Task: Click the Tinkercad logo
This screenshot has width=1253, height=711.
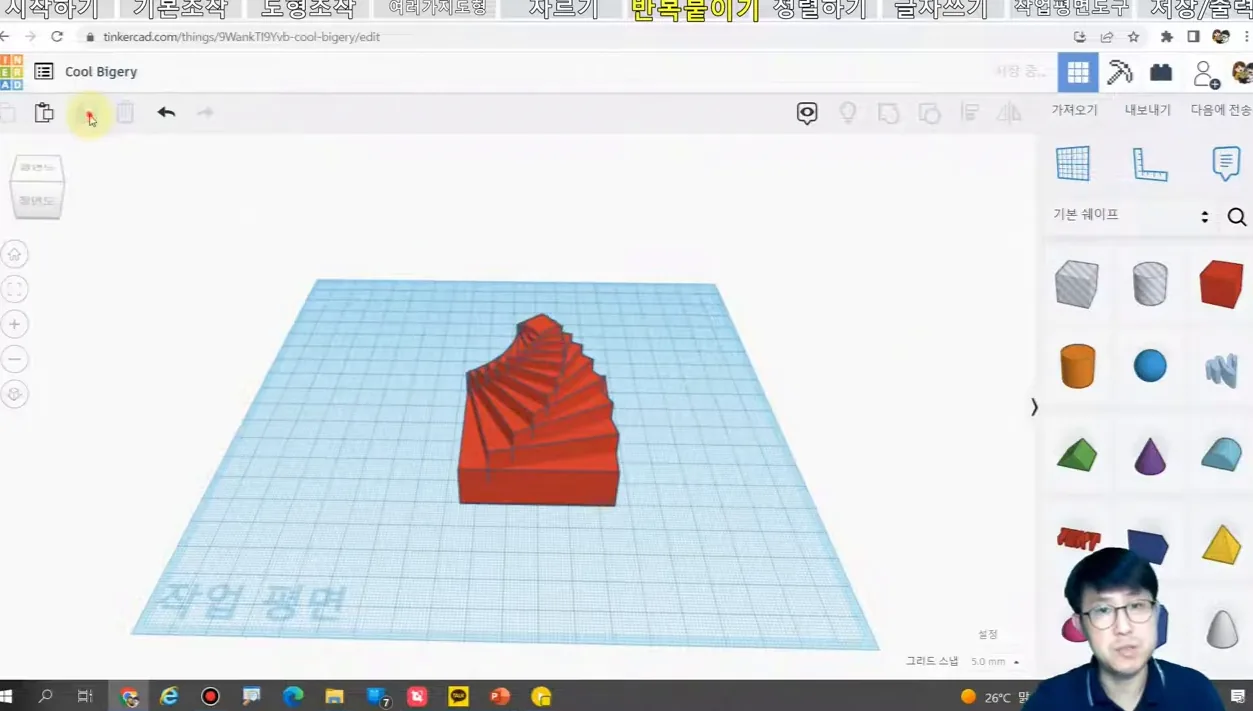Action: (11, 72)
